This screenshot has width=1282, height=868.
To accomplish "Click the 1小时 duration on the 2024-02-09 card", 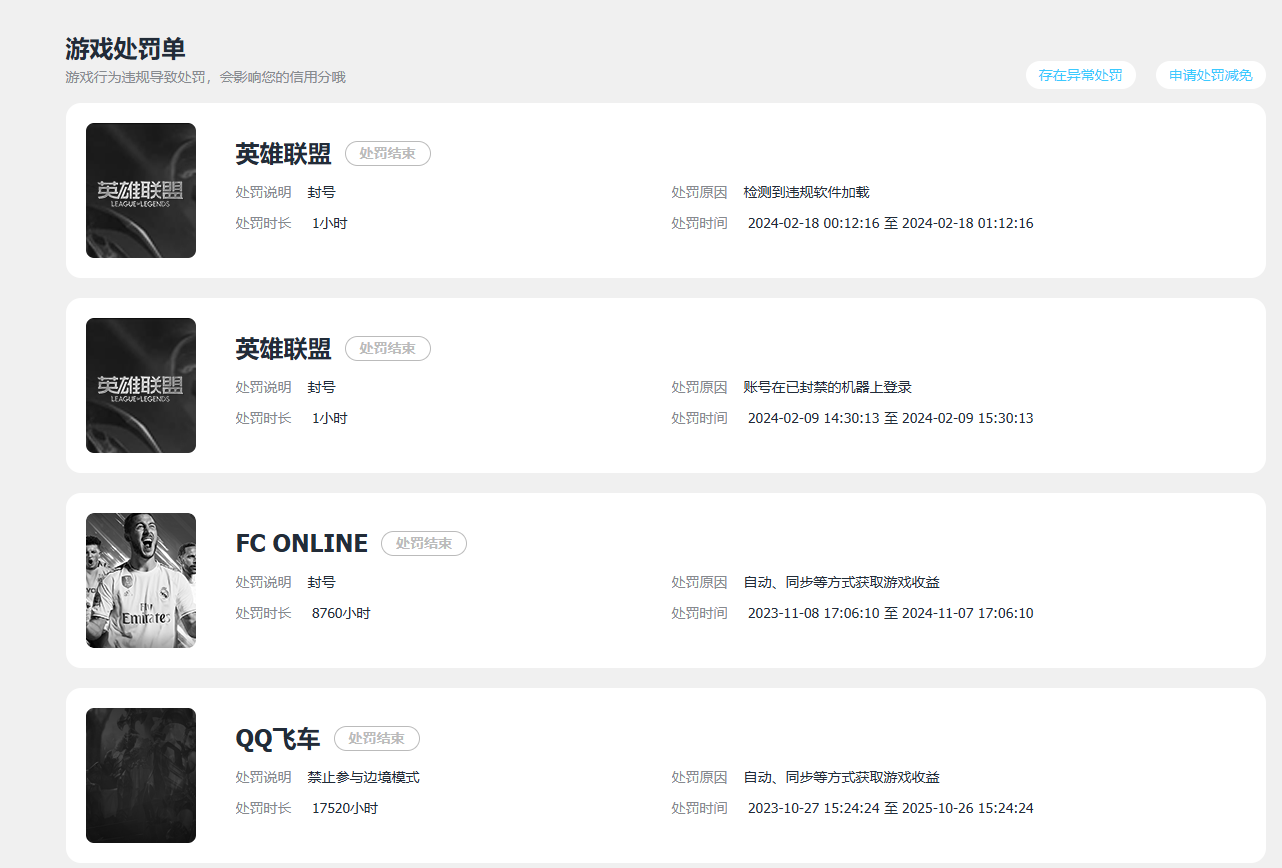I will (330, 418).
